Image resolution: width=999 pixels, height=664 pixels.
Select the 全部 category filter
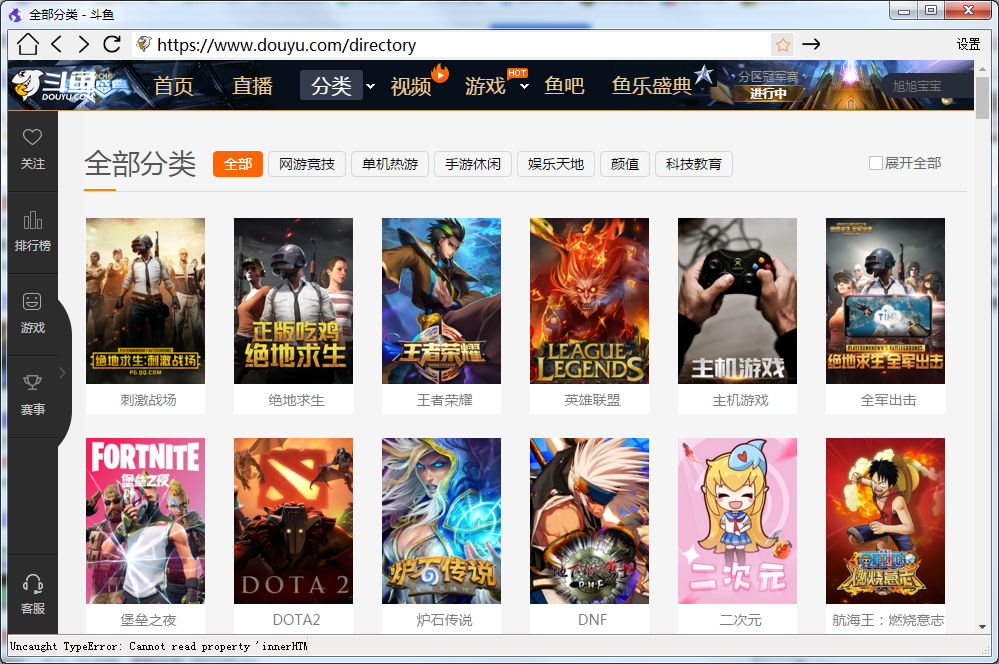pos(238,164)
